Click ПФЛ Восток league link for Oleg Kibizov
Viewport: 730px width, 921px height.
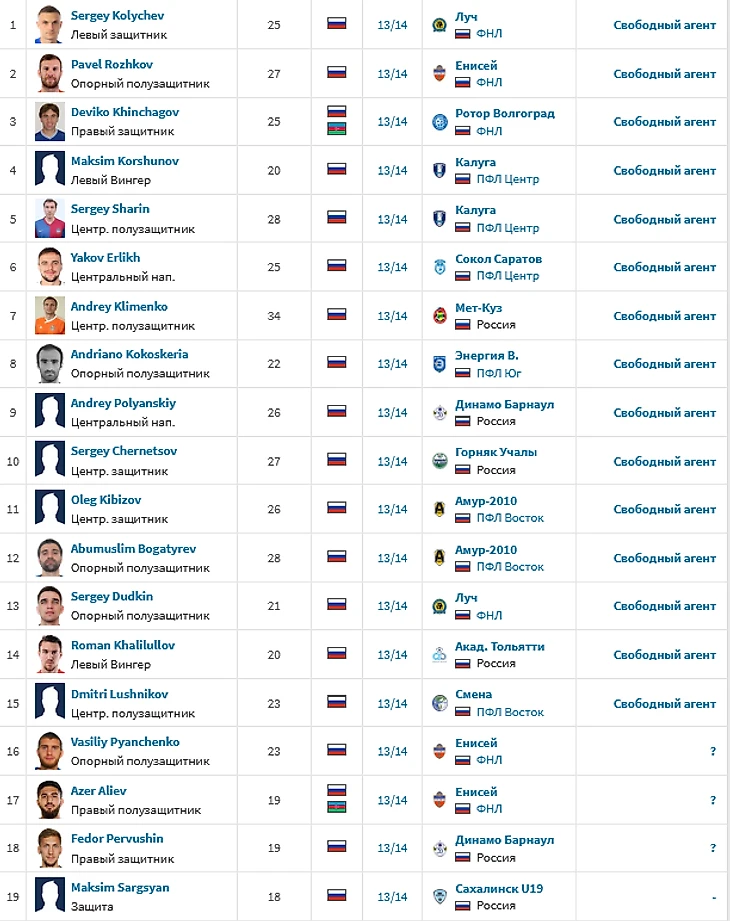[510, 518]
